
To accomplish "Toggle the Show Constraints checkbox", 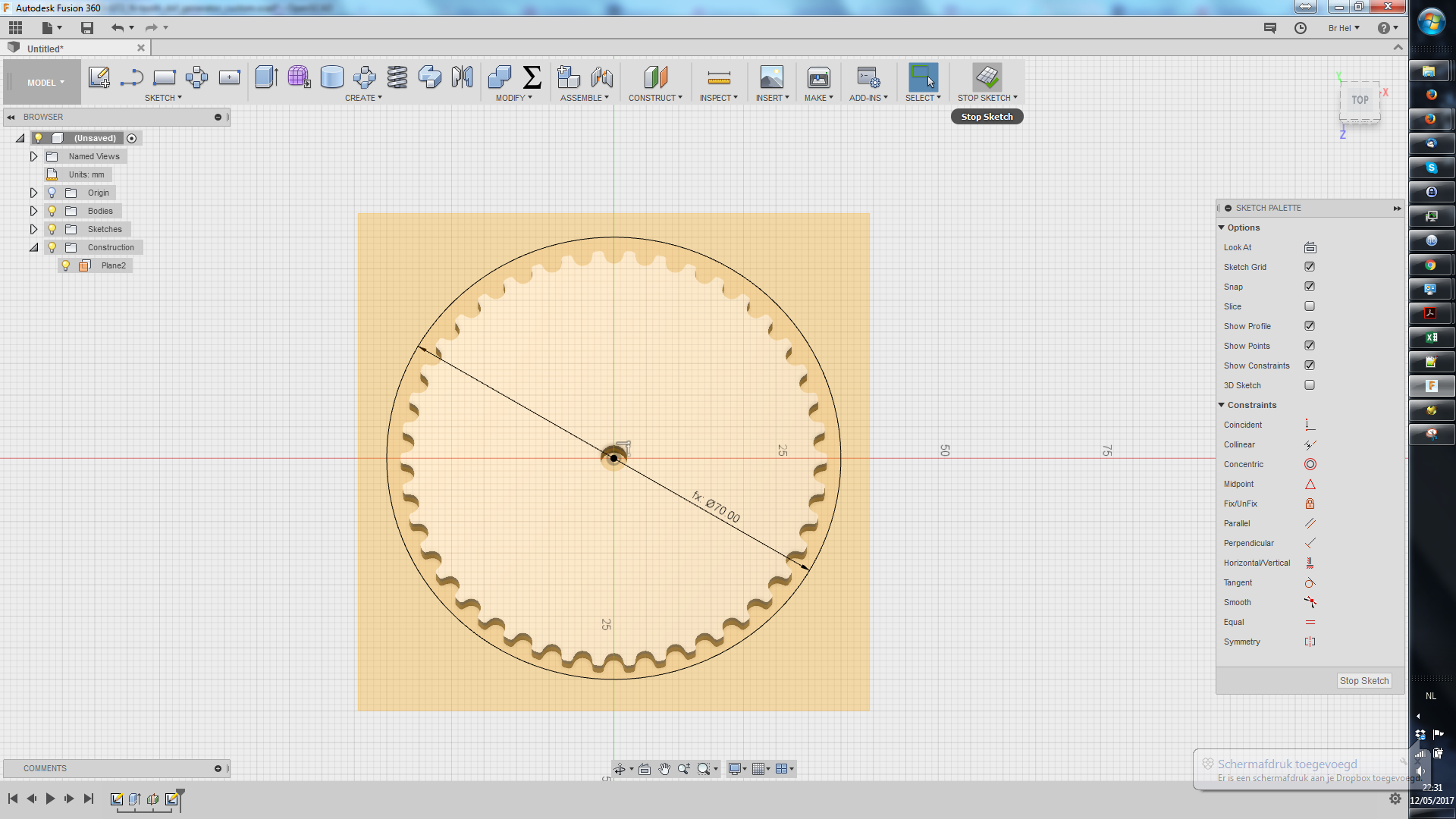I will coord(1310,366).
